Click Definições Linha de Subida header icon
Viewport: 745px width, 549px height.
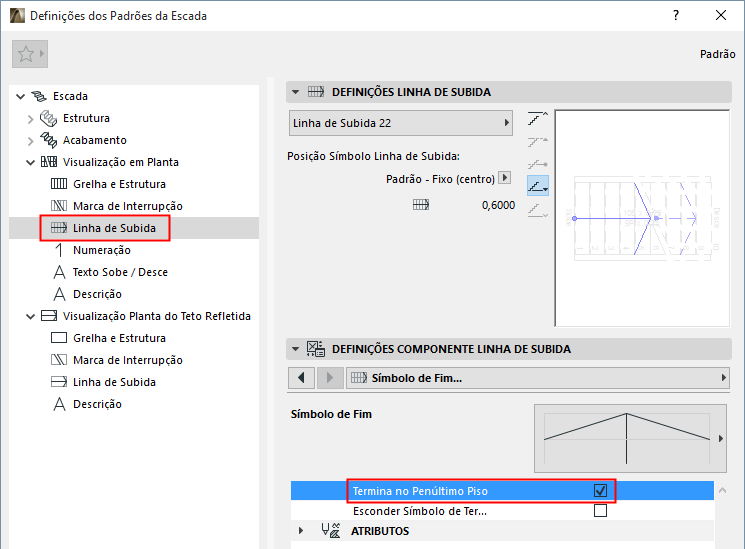pyautogui.click(x=315, y=92)
